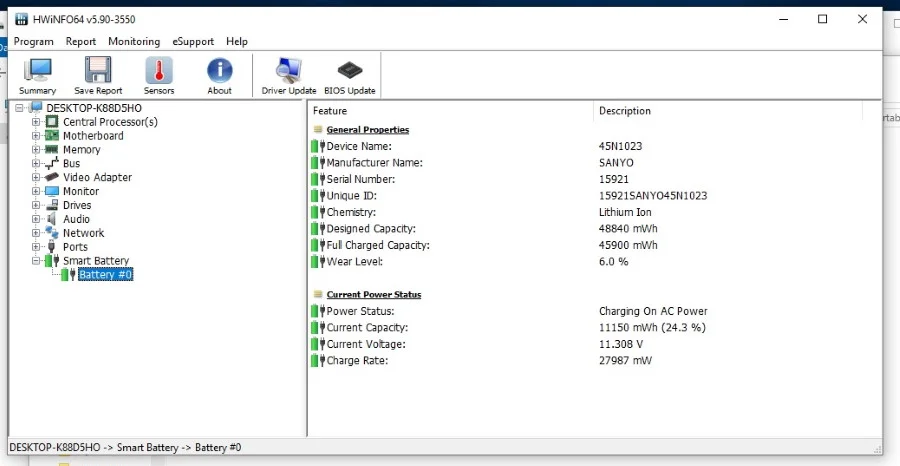Click the Memory module icon
Screen dimensions: 900x466
[x=52, y=149]
